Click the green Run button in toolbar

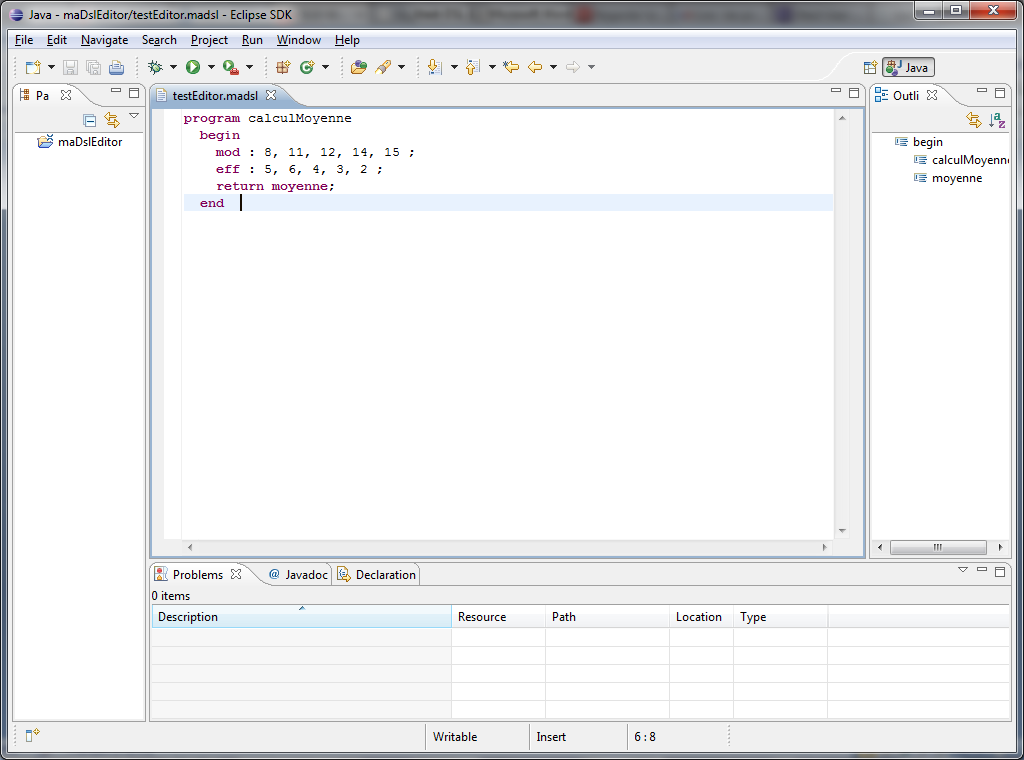(192, 67)
